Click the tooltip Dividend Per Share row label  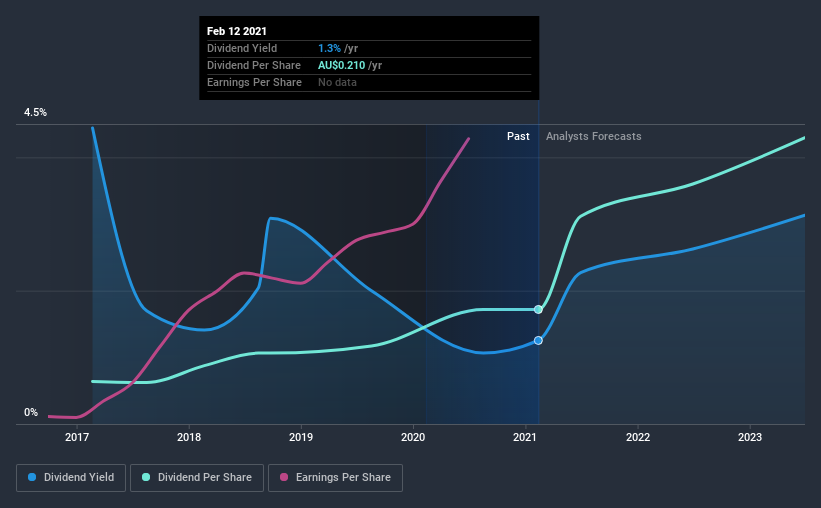pyautogui.click(x=254, y=65)
